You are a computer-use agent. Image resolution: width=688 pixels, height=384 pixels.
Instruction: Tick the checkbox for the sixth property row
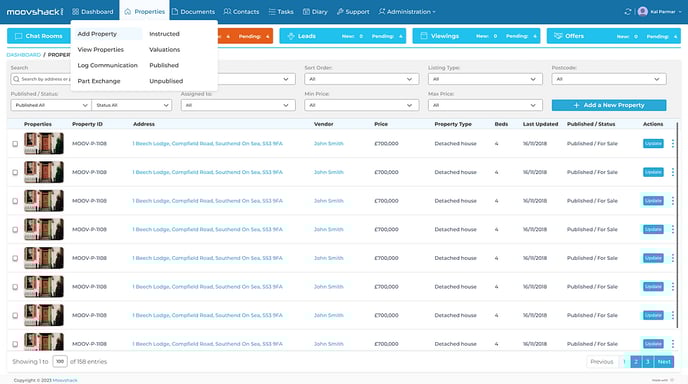(x=15, y=287)
